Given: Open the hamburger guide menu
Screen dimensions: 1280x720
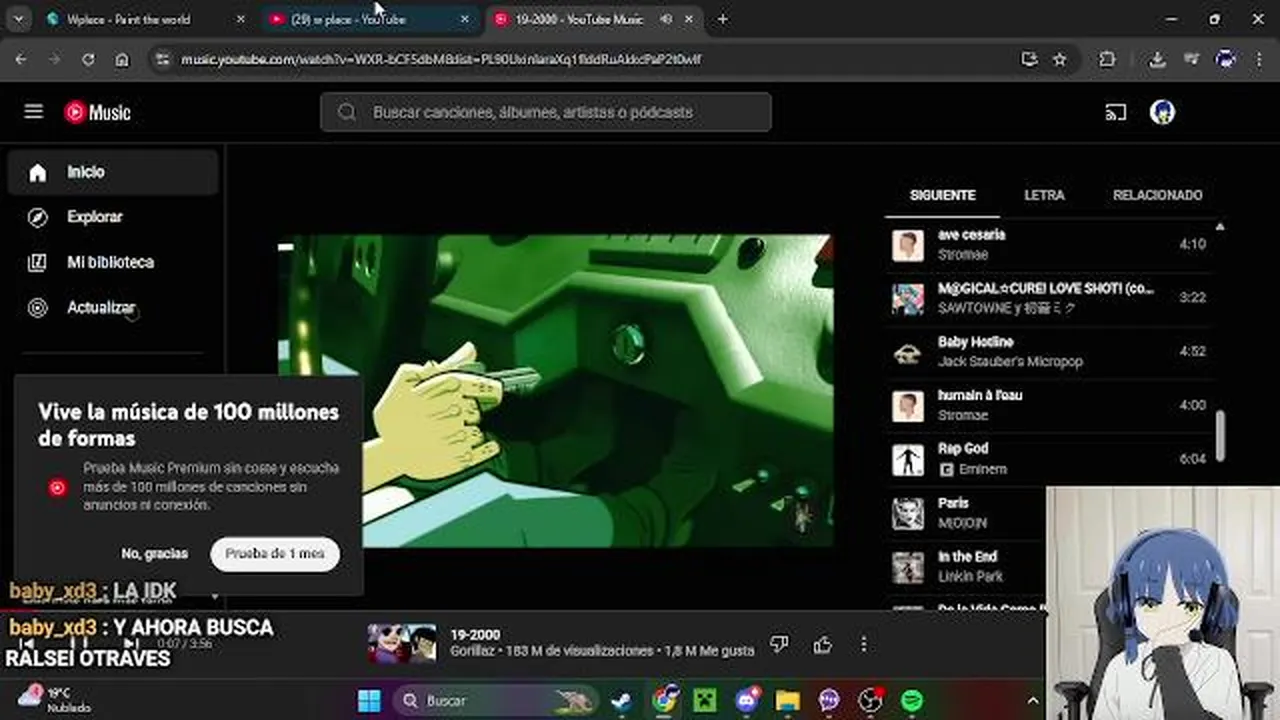Looking at the screenshot, I should [34, 112].
